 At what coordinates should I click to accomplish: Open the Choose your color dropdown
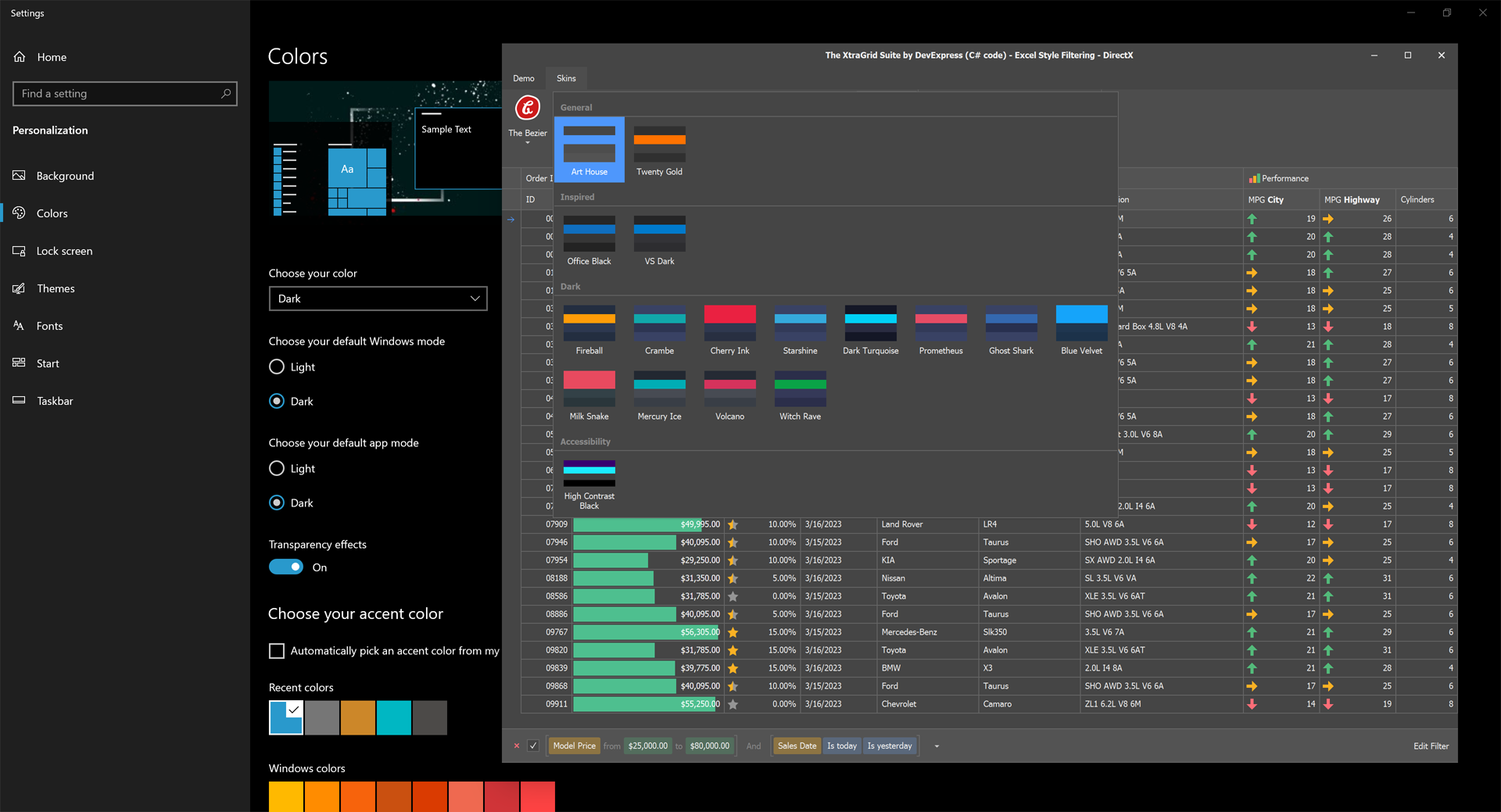[378, 299]
